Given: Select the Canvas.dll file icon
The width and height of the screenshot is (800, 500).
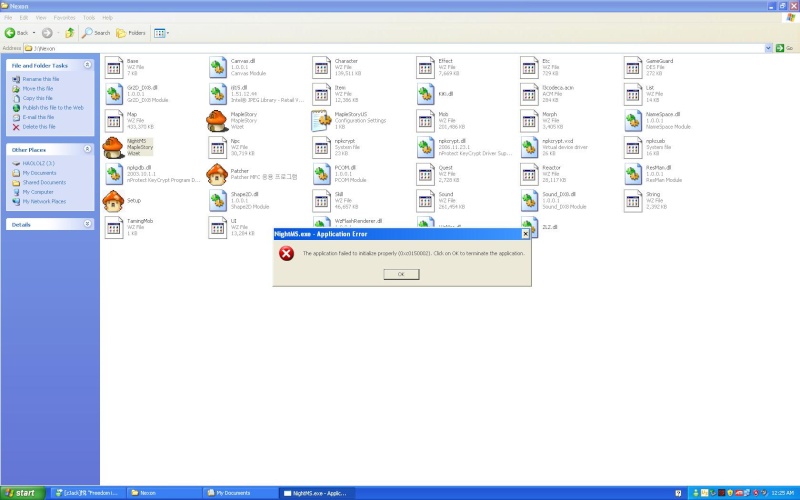Looking at the screenshot, I should (217, 67).
